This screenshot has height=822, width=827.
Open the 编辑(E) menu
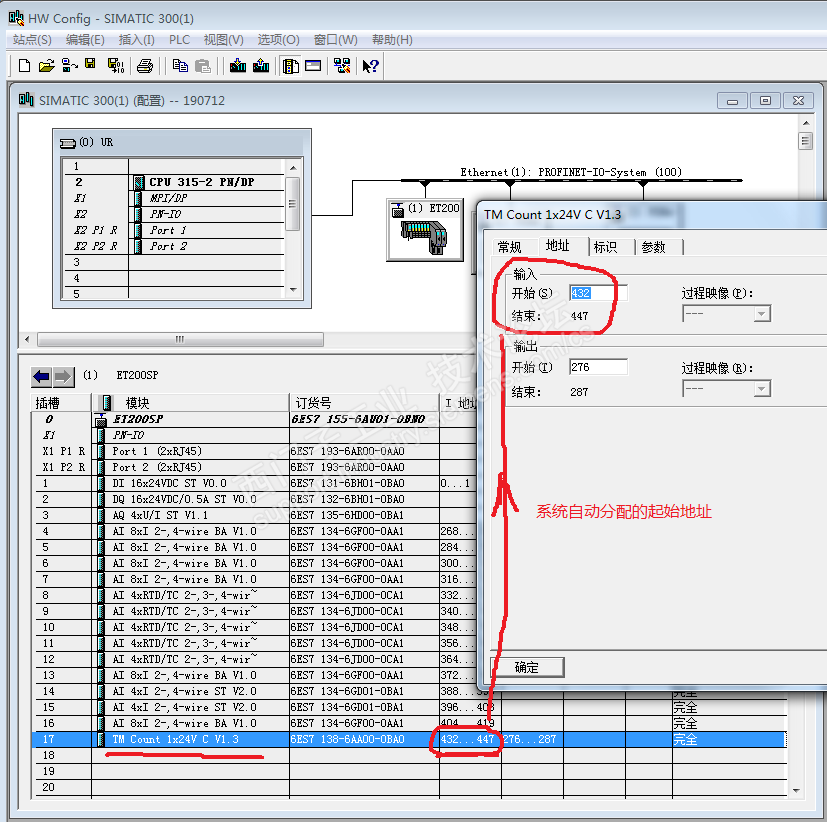(x=85, y=40)
